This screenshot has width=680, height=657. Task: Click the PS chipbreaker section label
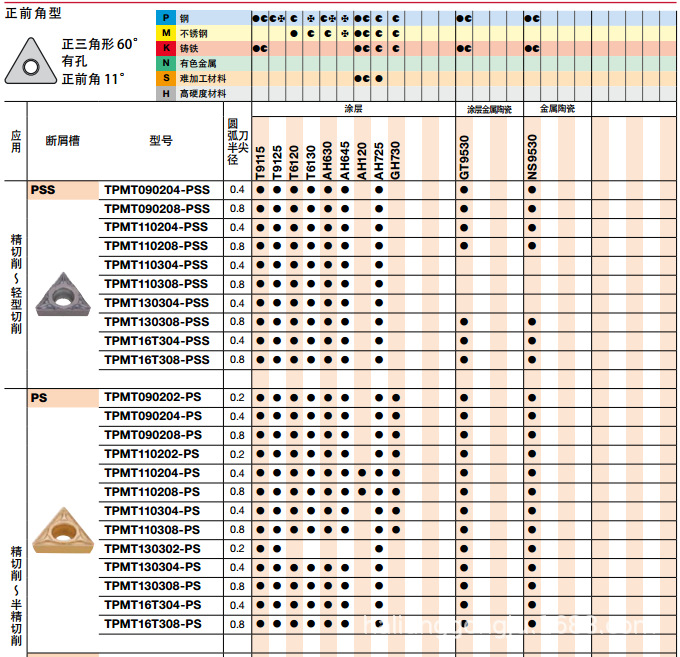tap(39, 398)
